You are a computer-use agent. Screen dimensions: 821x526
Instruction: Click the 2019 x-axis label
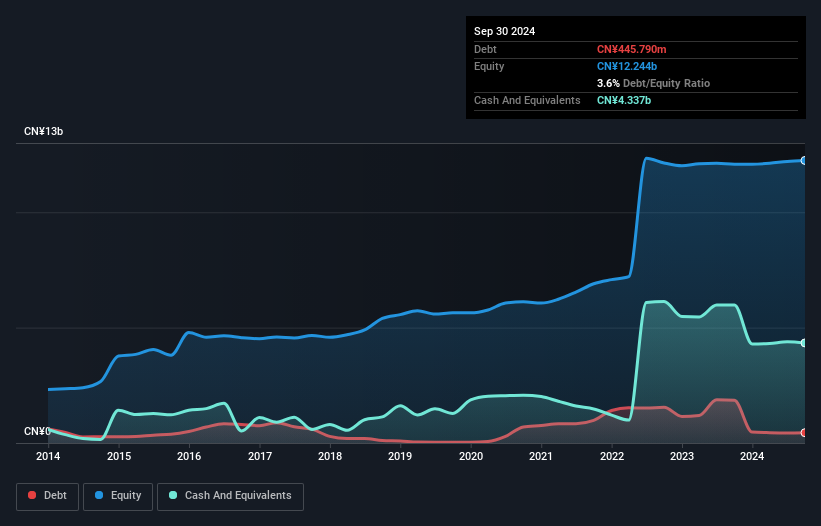(400, 456)
